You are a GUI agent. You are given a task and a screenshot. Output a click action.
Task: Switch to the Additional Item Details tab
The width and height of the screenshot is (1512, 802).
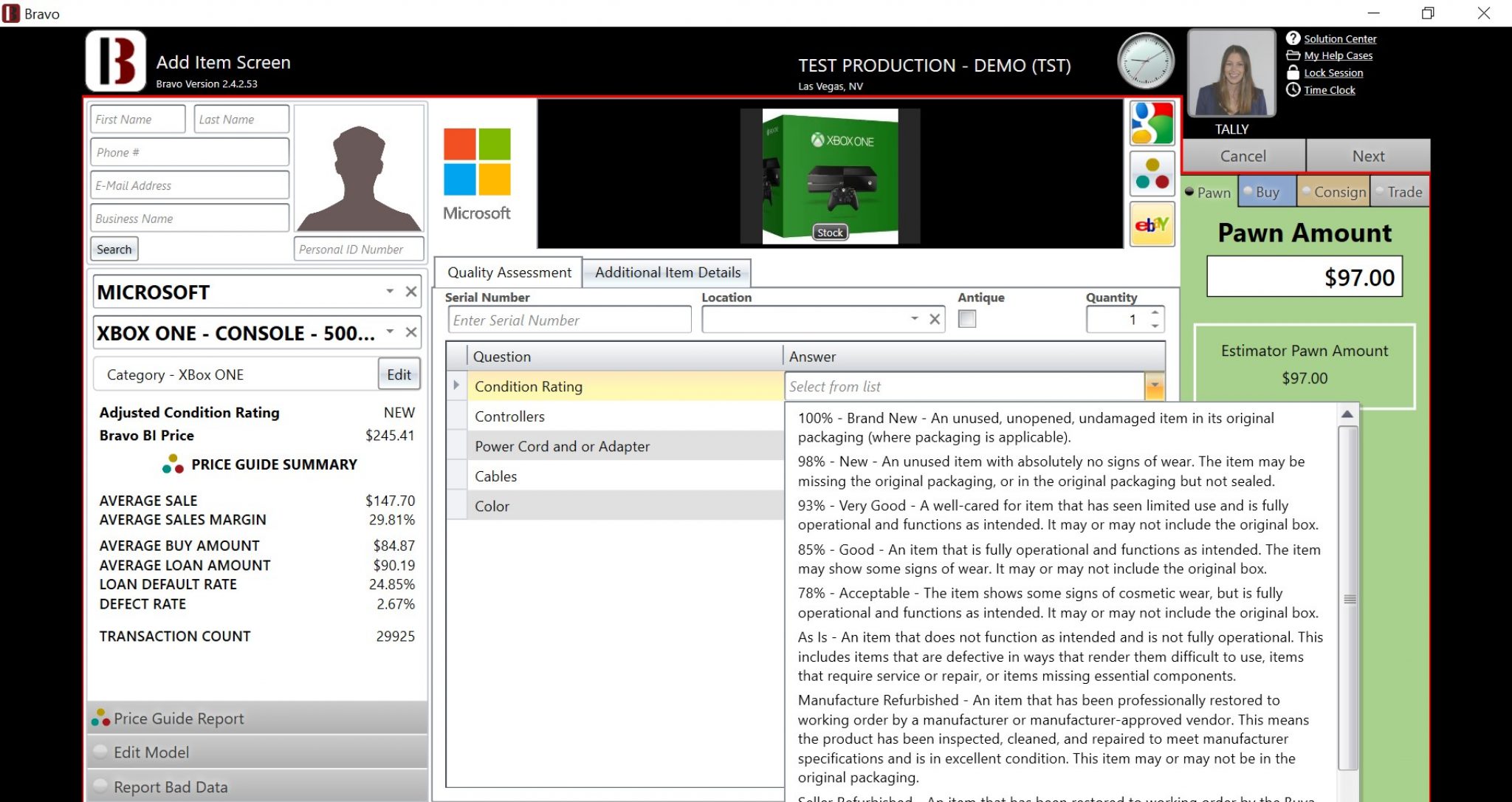pyautogui.click(x=666, y=272)
